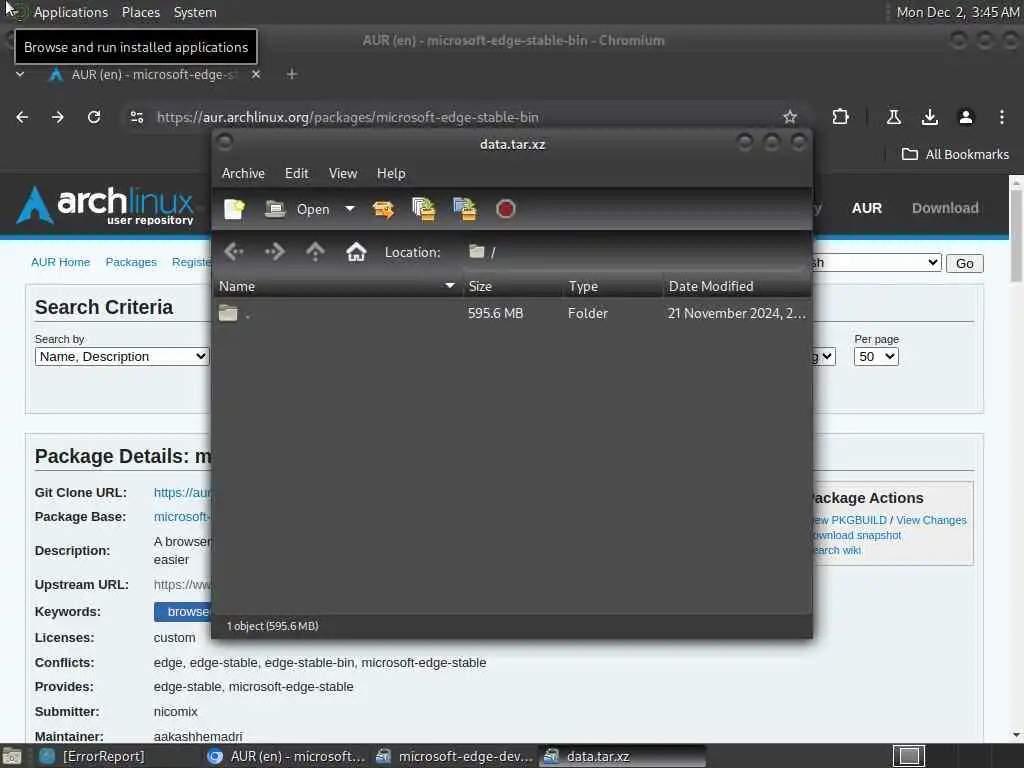Image resolution: width=1024 pixels, height=768 pixels.
Task: Click the '21 November 2024' date cell
Action: (737, 313)
